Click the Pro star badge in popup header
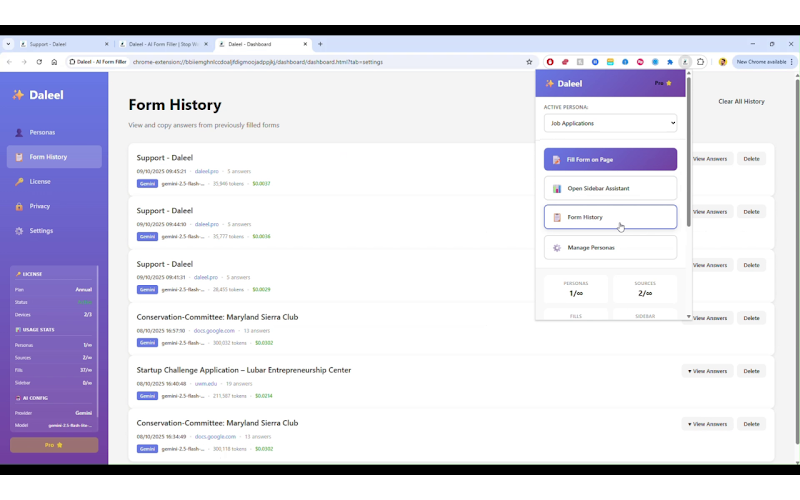The width and height of the screenshot is (800, 500). tap(663, 83)
